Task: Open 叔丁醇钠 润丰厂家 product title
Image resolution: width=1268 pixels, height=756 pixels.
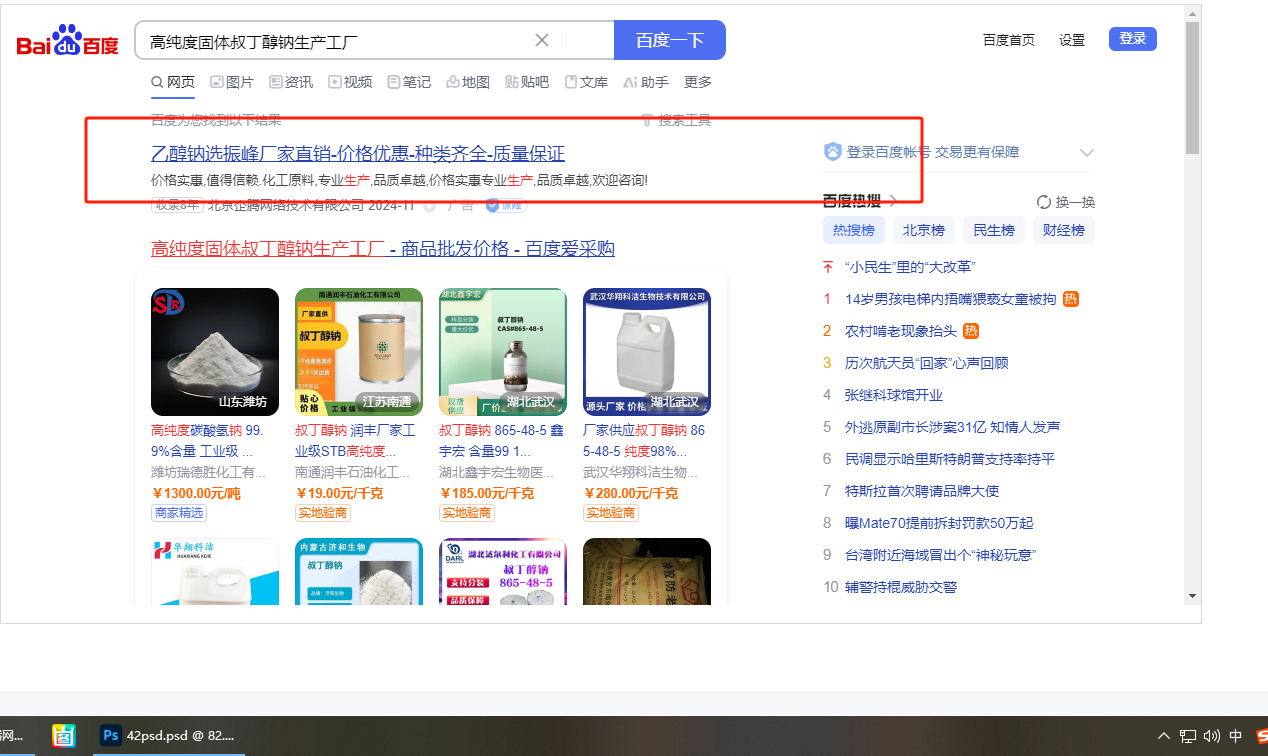Action: 355,440
